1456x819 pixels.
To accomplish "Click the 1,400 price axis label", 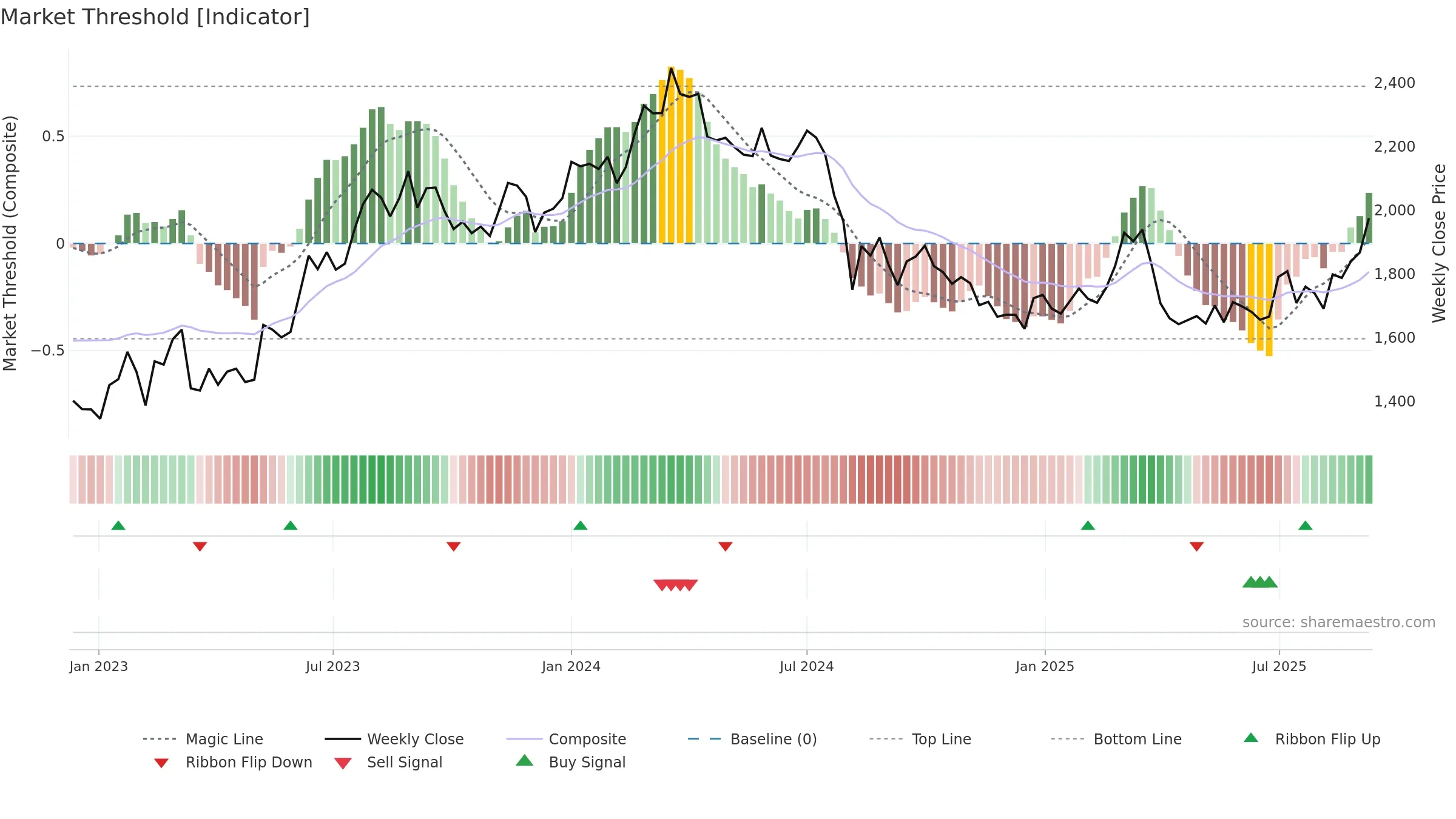I will tap(1395, 402).
